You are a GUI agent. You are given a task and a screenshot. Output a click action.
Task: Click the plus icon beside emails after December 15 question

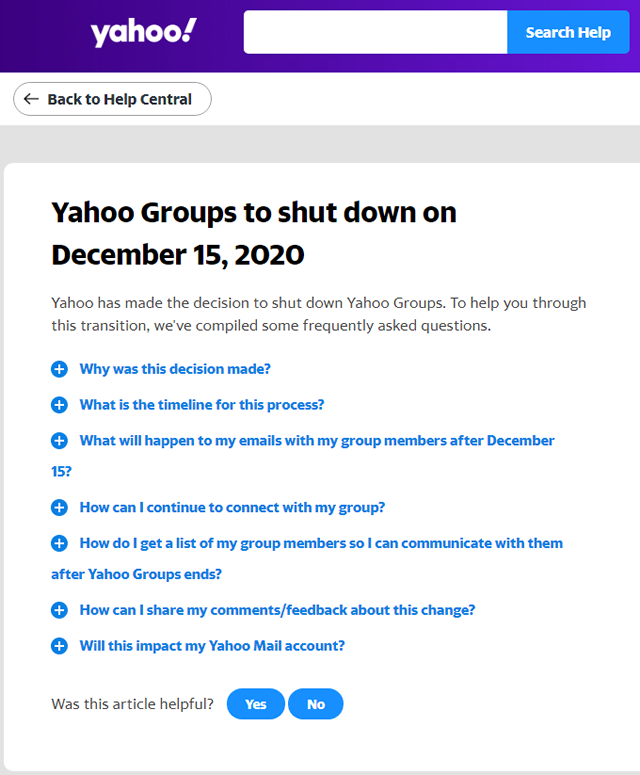point(60,441)
